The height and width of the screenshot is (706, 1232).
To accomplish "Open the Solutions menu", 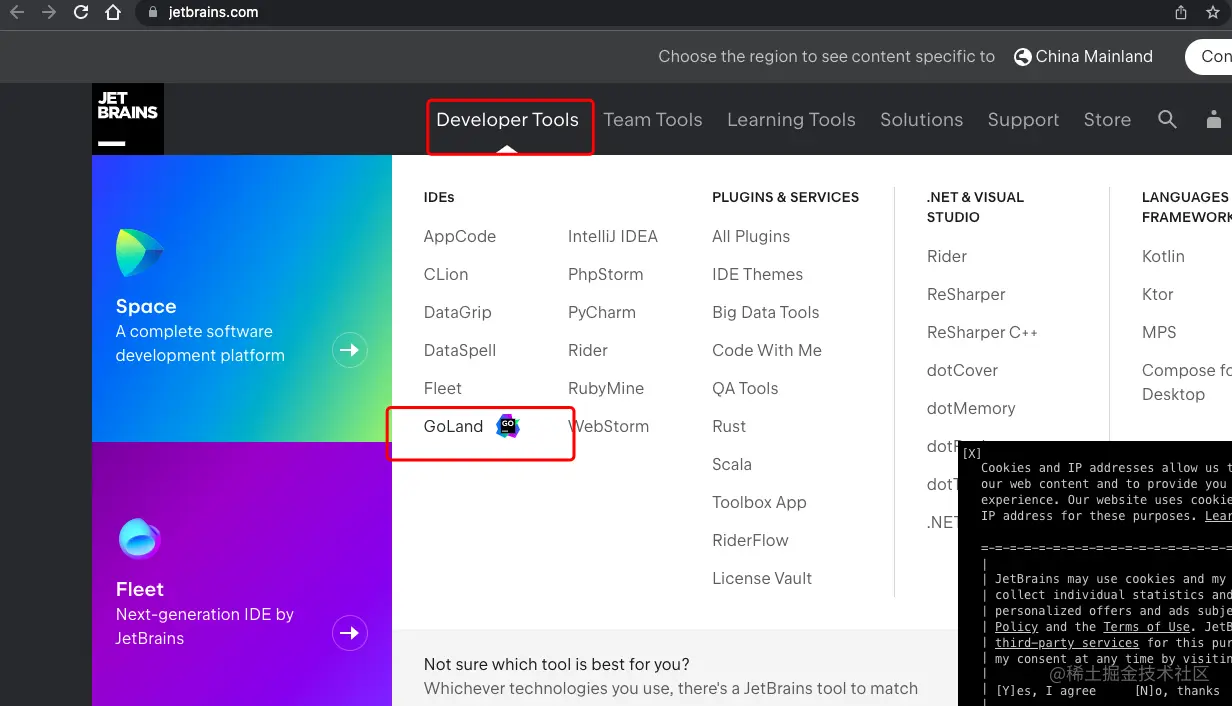I will (x=921, y=120).
